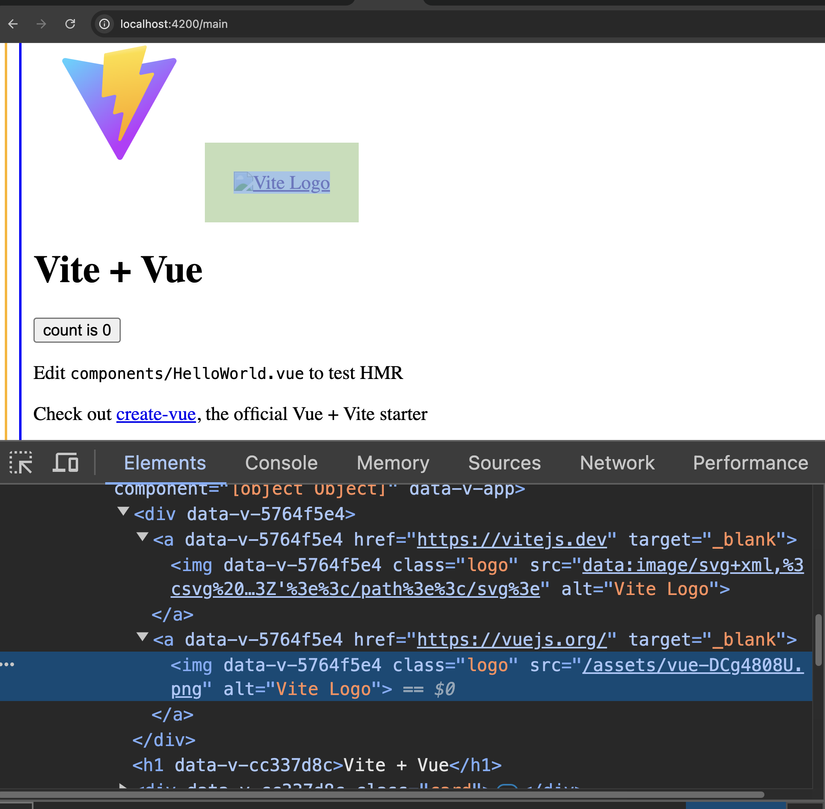Reload the page with the refresh icon
This screenshot has height=809, width=825.
point(70,24)
